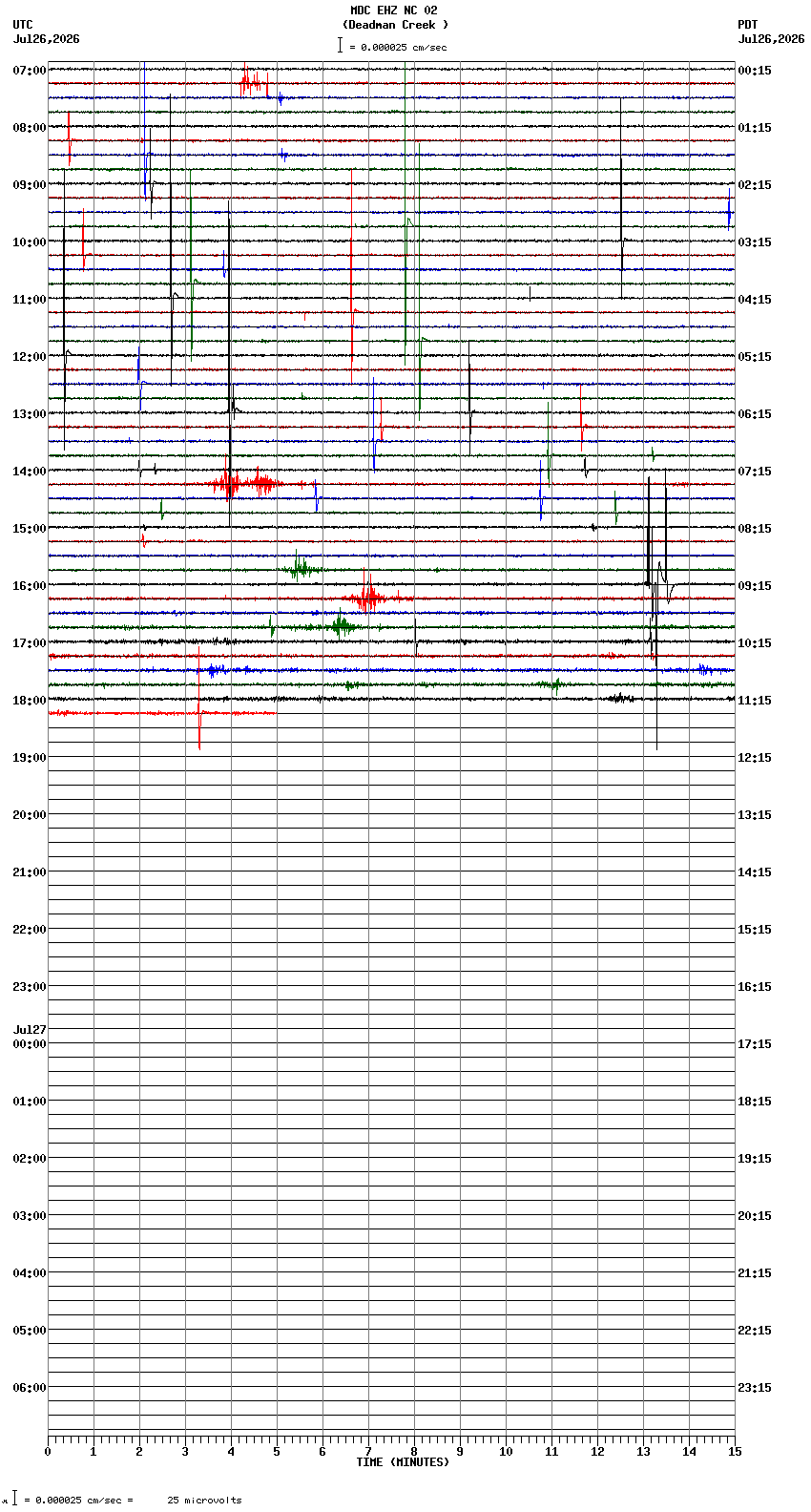Click the 09:00 UTC time label
This screenshot has height=1512, width=811.
(30, 185)
